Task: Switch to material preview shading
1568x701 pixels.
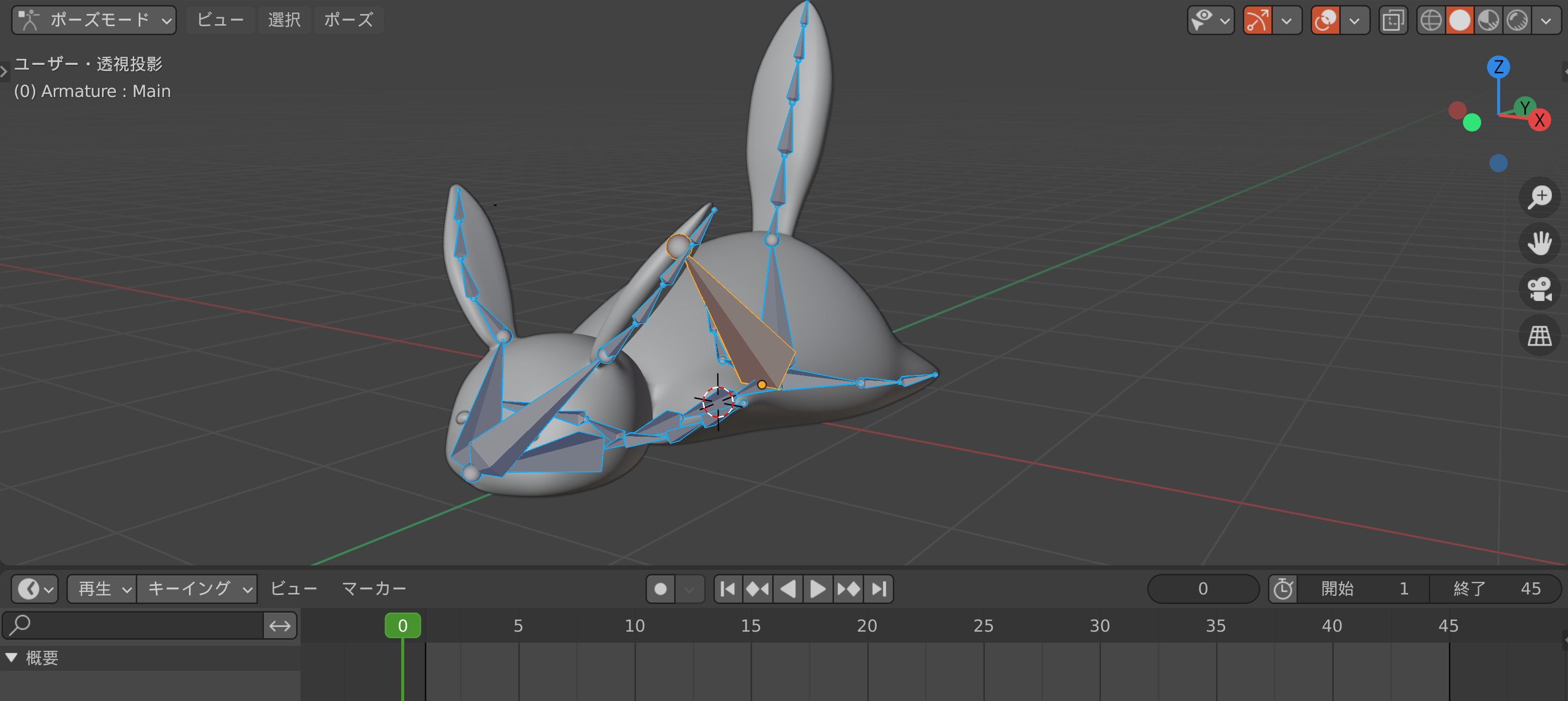Action: coord(1488,20)
